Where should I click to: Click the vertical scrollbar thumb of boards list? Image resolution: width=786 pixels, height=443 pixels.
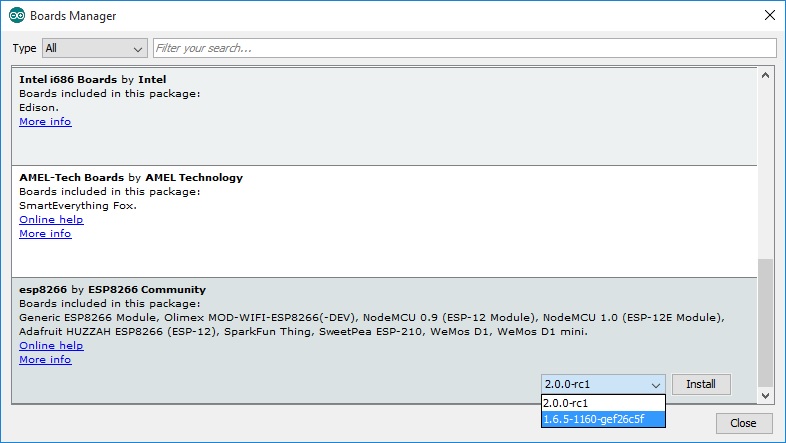[765, 323]
